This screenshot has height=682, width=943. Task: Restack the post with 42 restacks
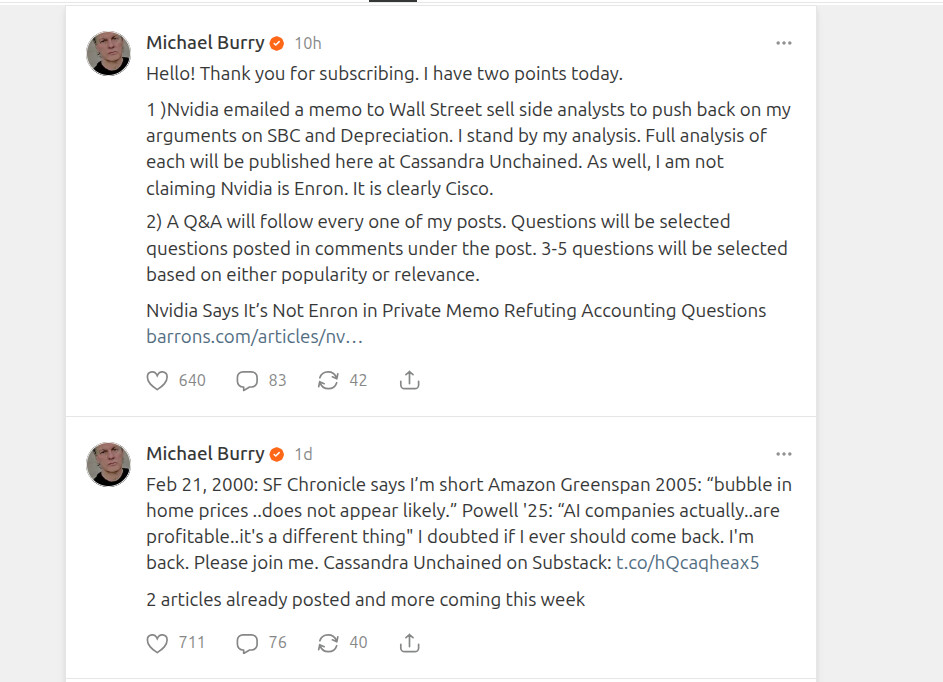point(328,381)
